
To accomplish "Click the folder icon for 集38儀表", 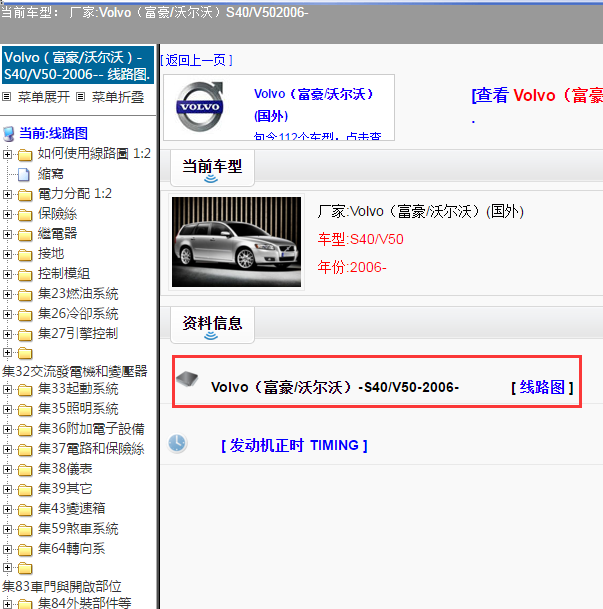I will tap(25, 470).
